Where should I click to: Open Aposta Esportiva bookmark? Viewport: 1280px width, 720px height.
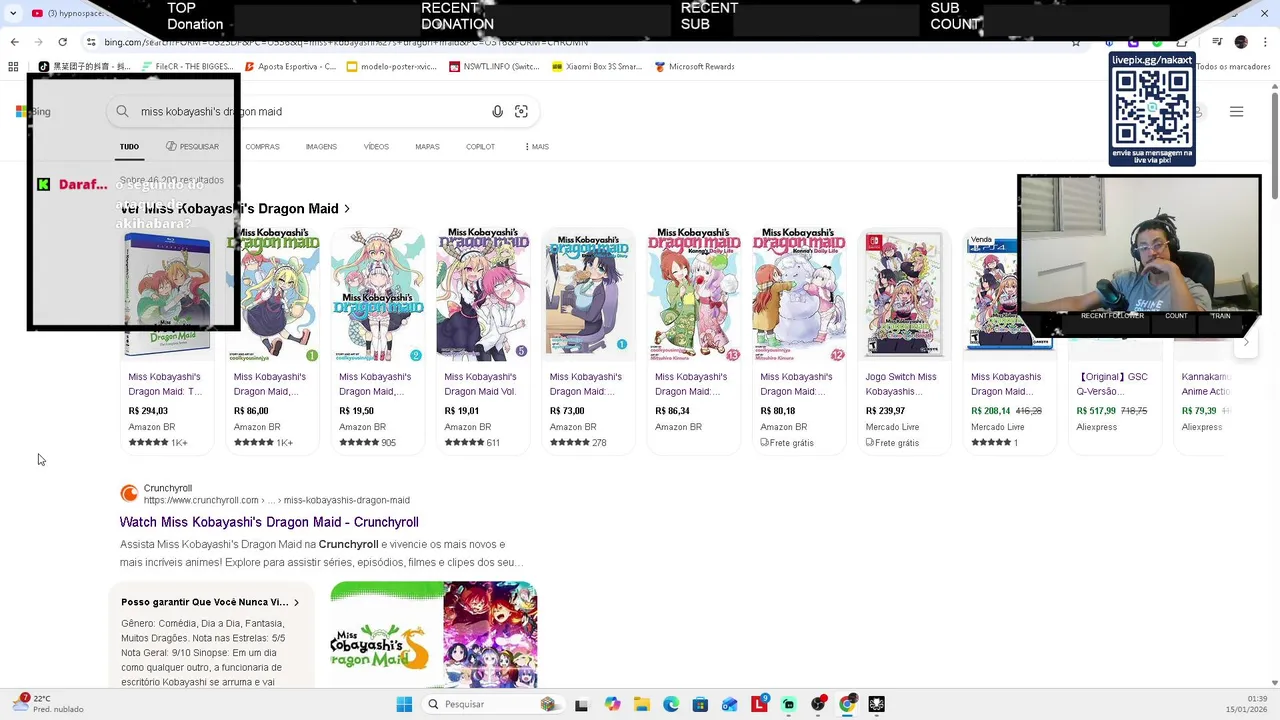pyautogui.click(x=290, y=67)
